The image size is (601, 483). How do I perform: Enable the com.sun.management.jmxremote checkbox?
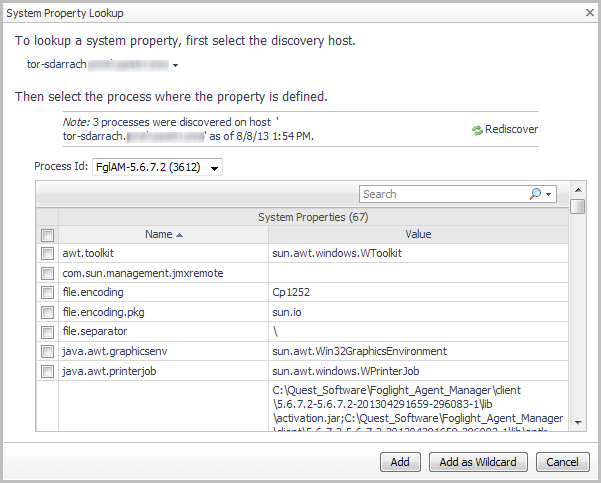pos(47,273)
